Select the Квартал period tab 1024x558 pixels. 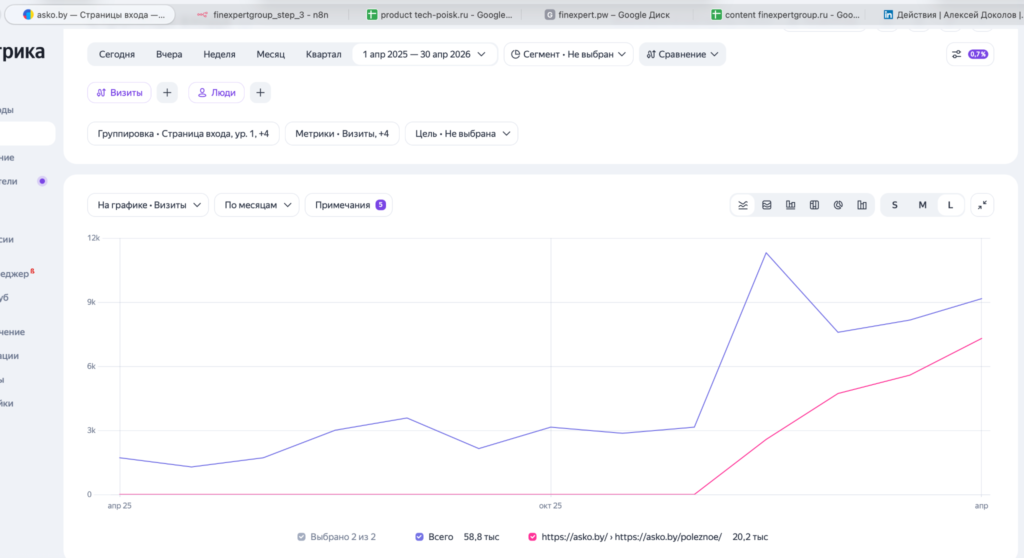point(323,54)
